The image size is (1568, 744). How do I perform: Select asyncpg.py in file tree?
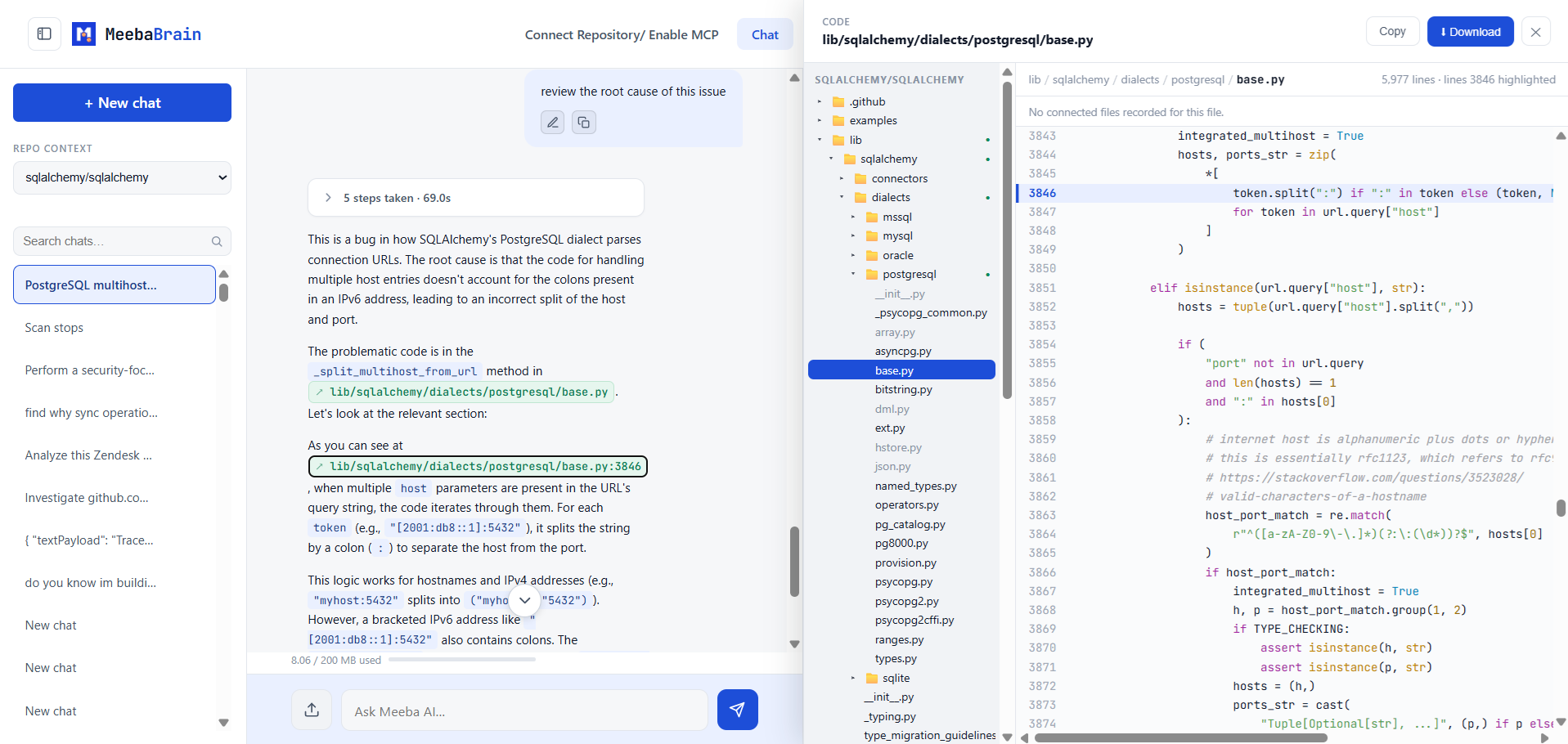902,352
